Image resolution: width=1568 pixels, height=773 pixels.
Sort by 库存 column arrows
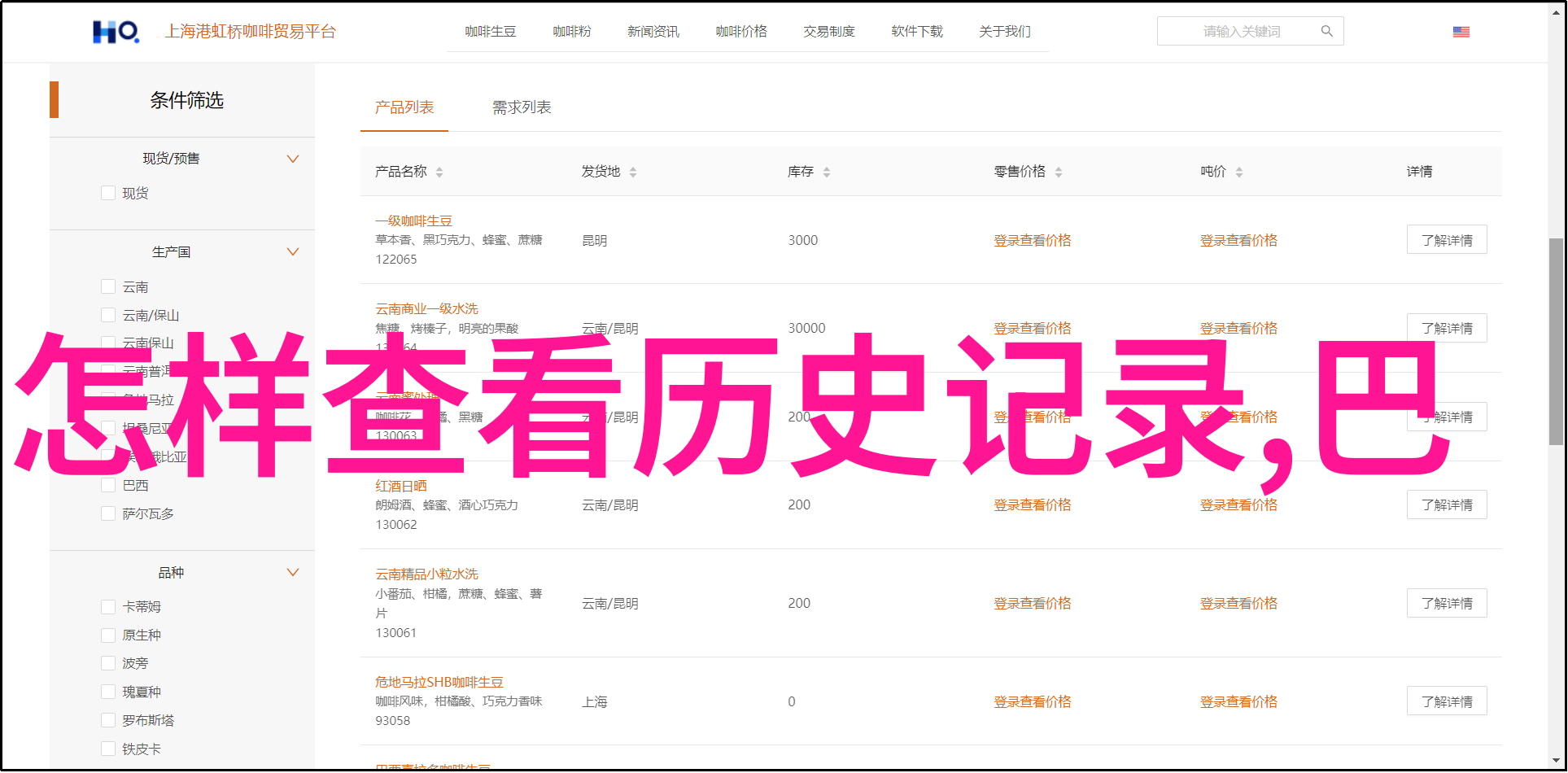tap(827, 172)
